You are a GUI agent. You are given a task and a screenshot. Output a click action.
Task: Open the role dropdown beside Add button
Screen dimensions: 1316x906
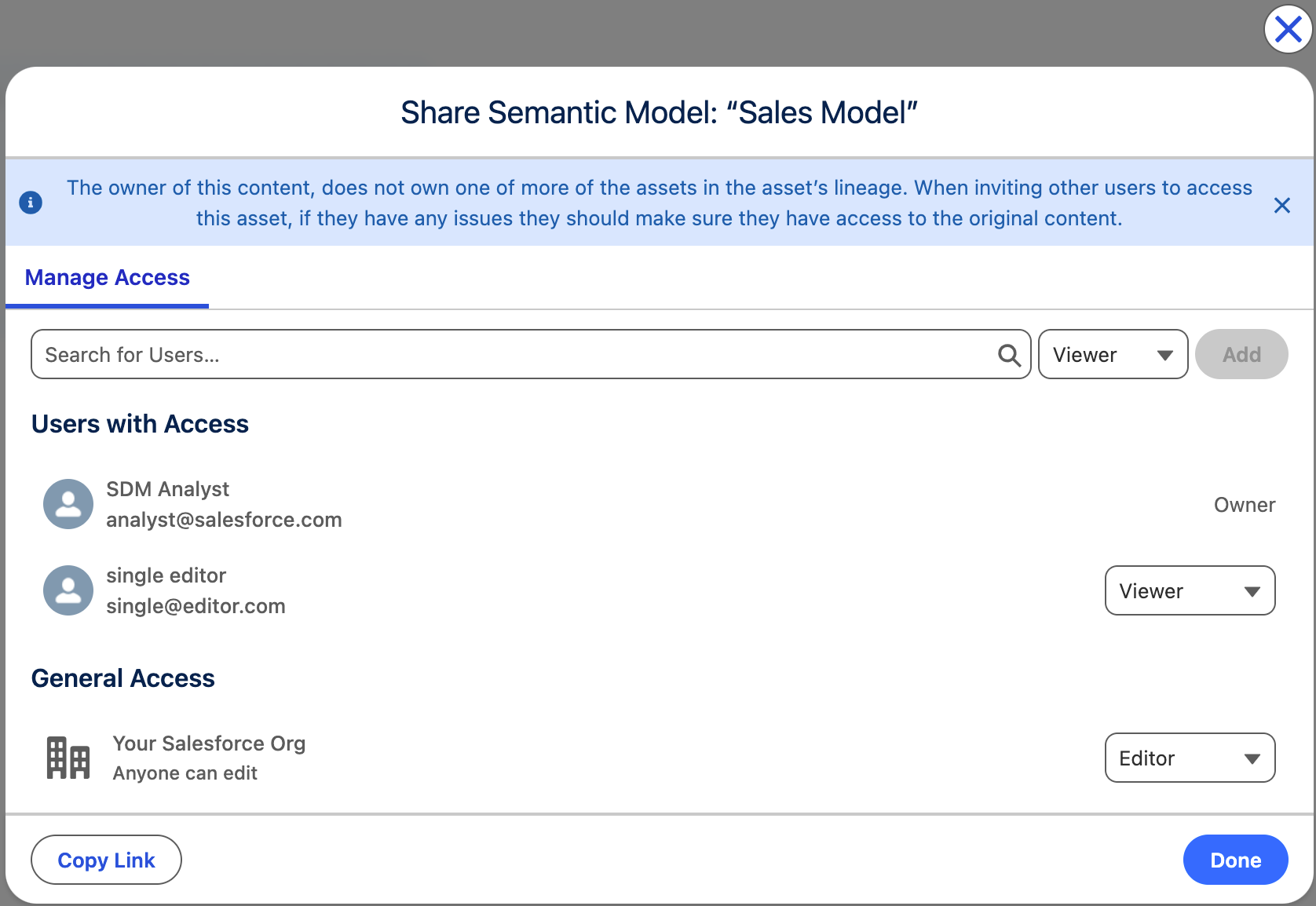coord(1112,355)
